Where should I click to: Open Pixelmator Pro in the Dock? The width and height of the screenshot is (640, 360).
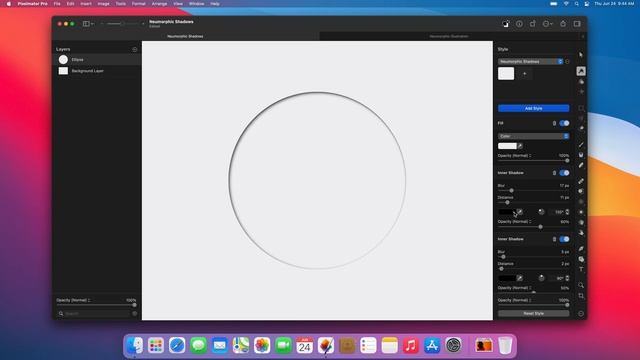(326, 346)
